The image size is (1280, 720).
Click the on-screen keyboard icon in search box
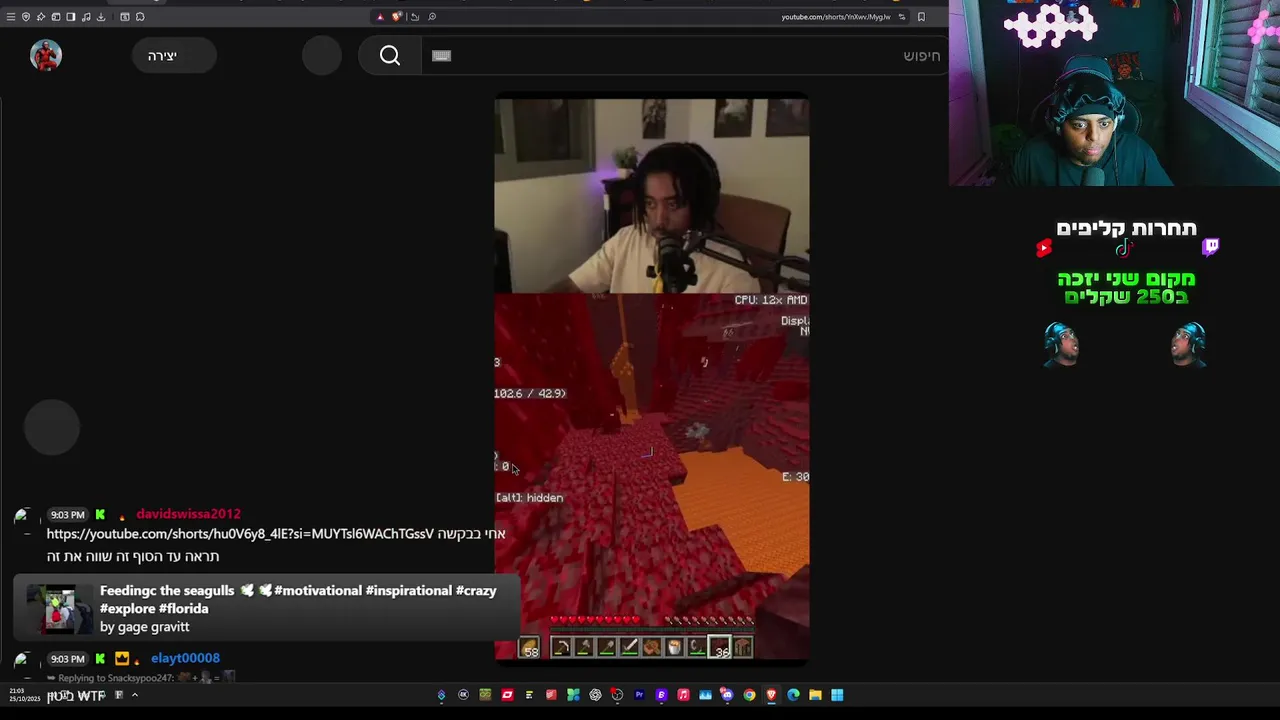tap(441, 56)
